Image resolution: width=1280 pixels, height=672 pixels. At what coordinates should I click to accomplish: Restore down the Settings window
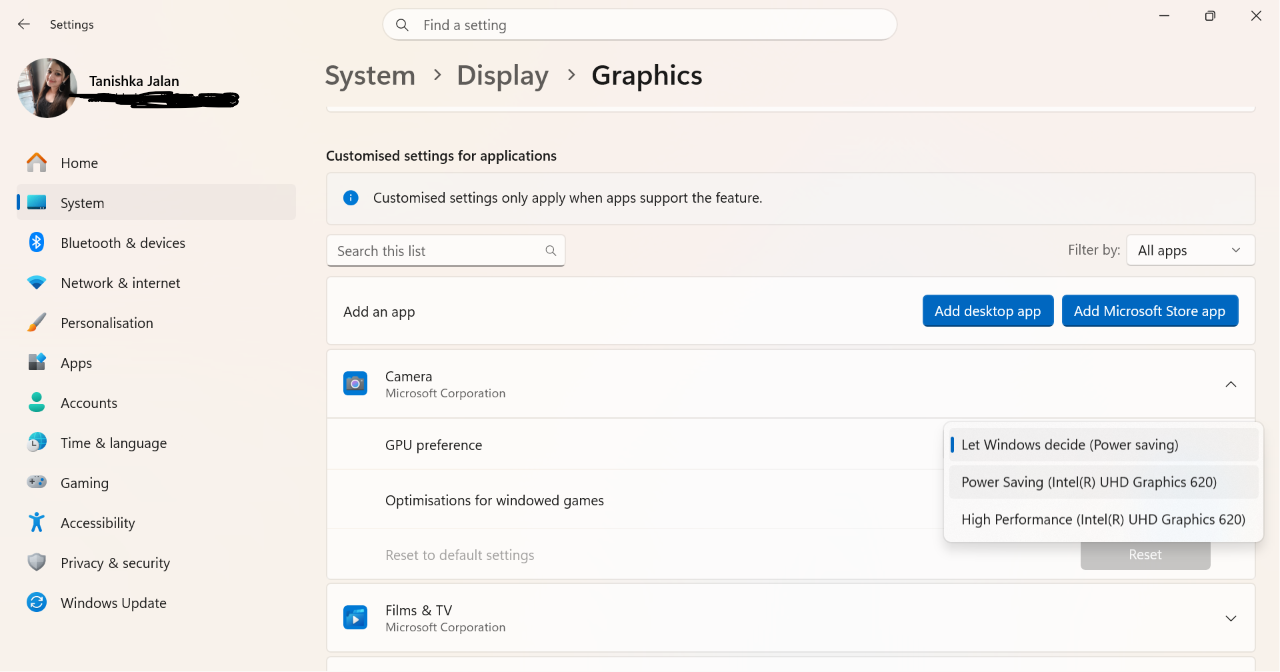click(1210, 16)
